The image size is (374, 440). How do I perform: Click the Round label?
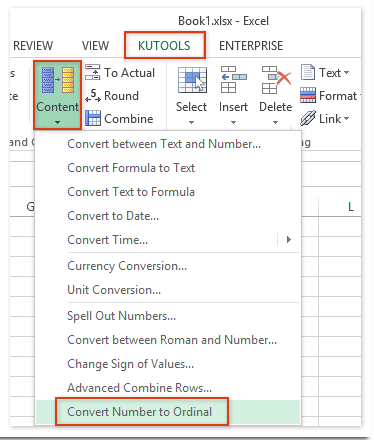click(x=121, y=96)
